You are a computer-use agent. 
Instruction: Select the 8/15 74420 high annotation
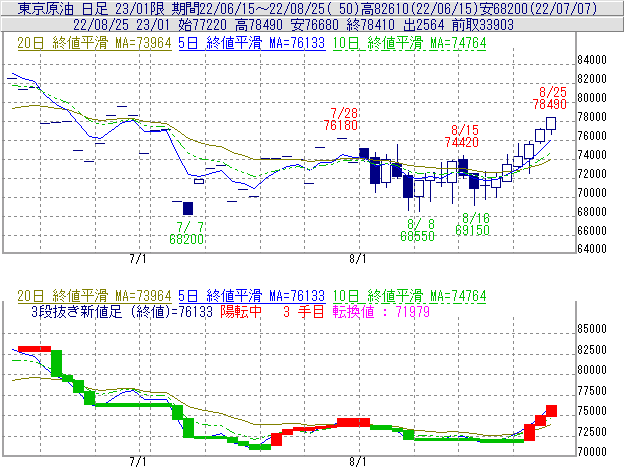(462, 136)
